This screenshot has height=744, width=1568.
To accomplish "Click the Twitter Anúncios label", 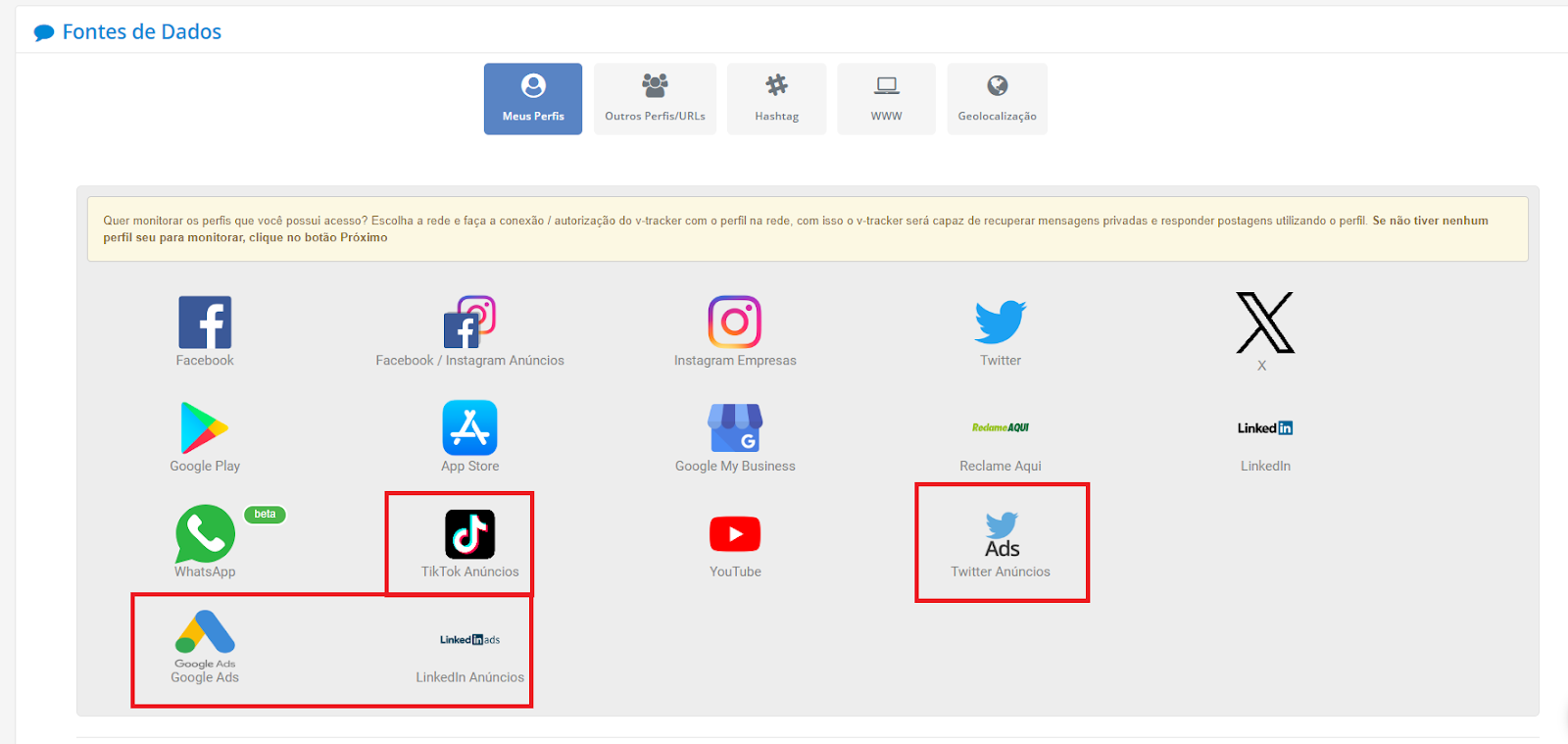I will 1001,572.
